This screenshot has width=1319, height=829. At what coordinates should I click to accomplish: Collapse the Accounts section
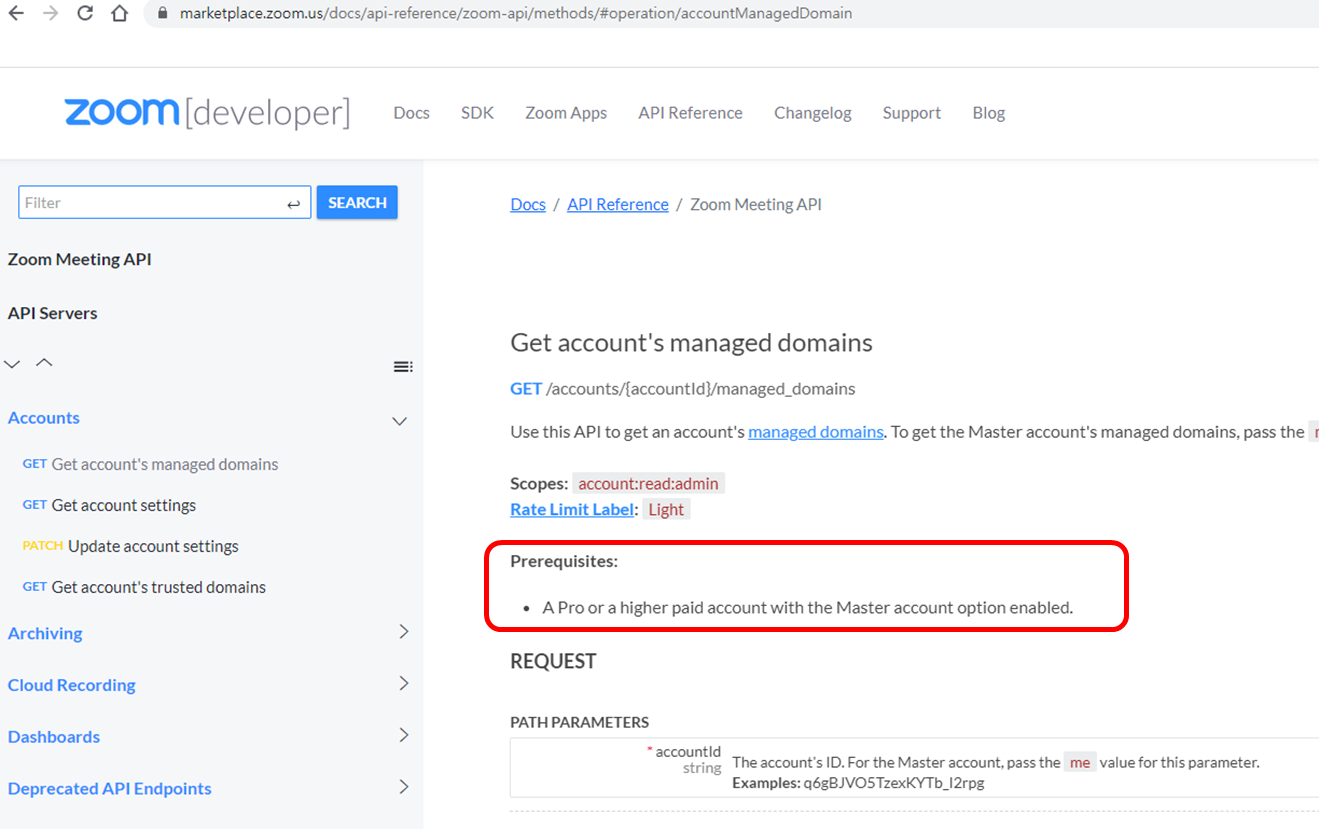(x=399, y=421)
